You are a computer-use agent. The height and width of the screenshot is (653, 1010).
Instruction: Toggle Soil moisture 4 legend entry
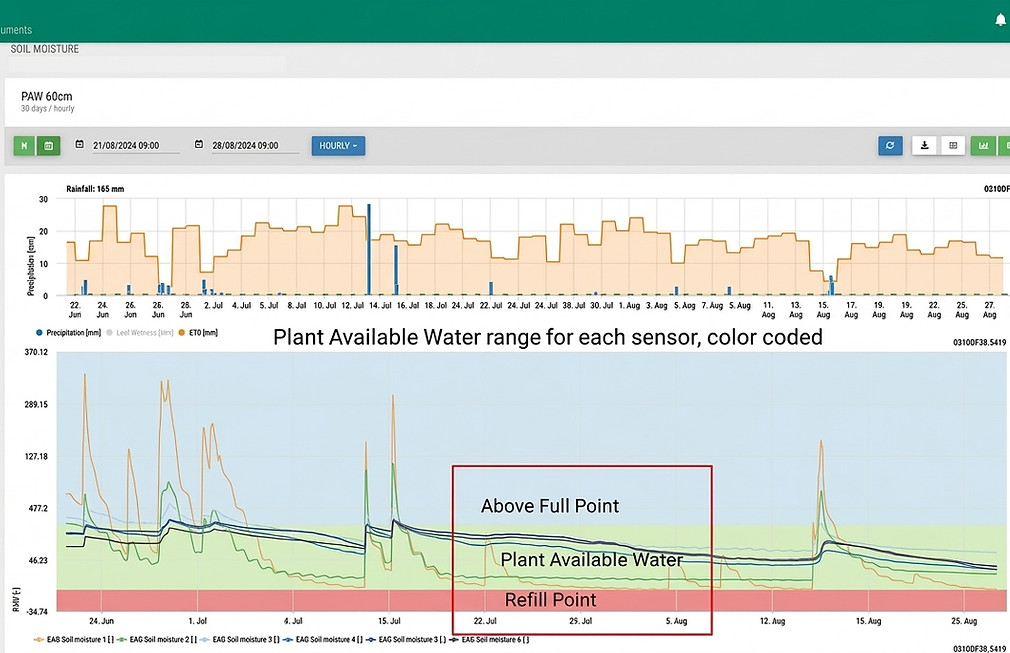click(323, 639)
